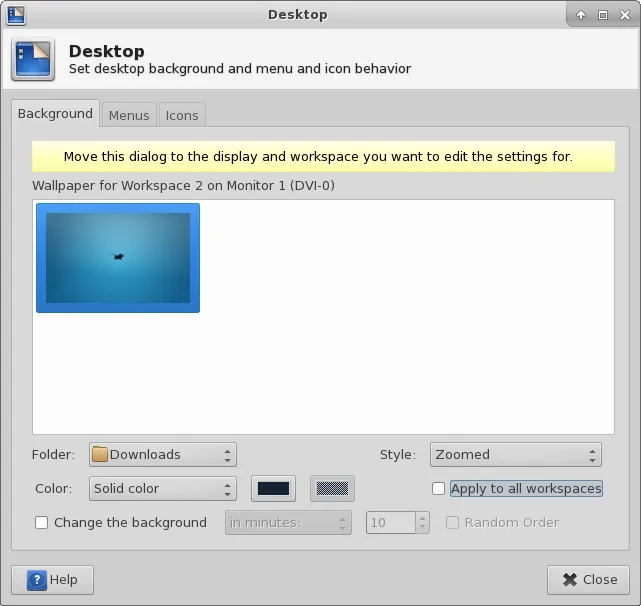The image size is (641, 606).
Task: Click the Desktop window menu icon in title bar
Action: click(x=16, y=15)
